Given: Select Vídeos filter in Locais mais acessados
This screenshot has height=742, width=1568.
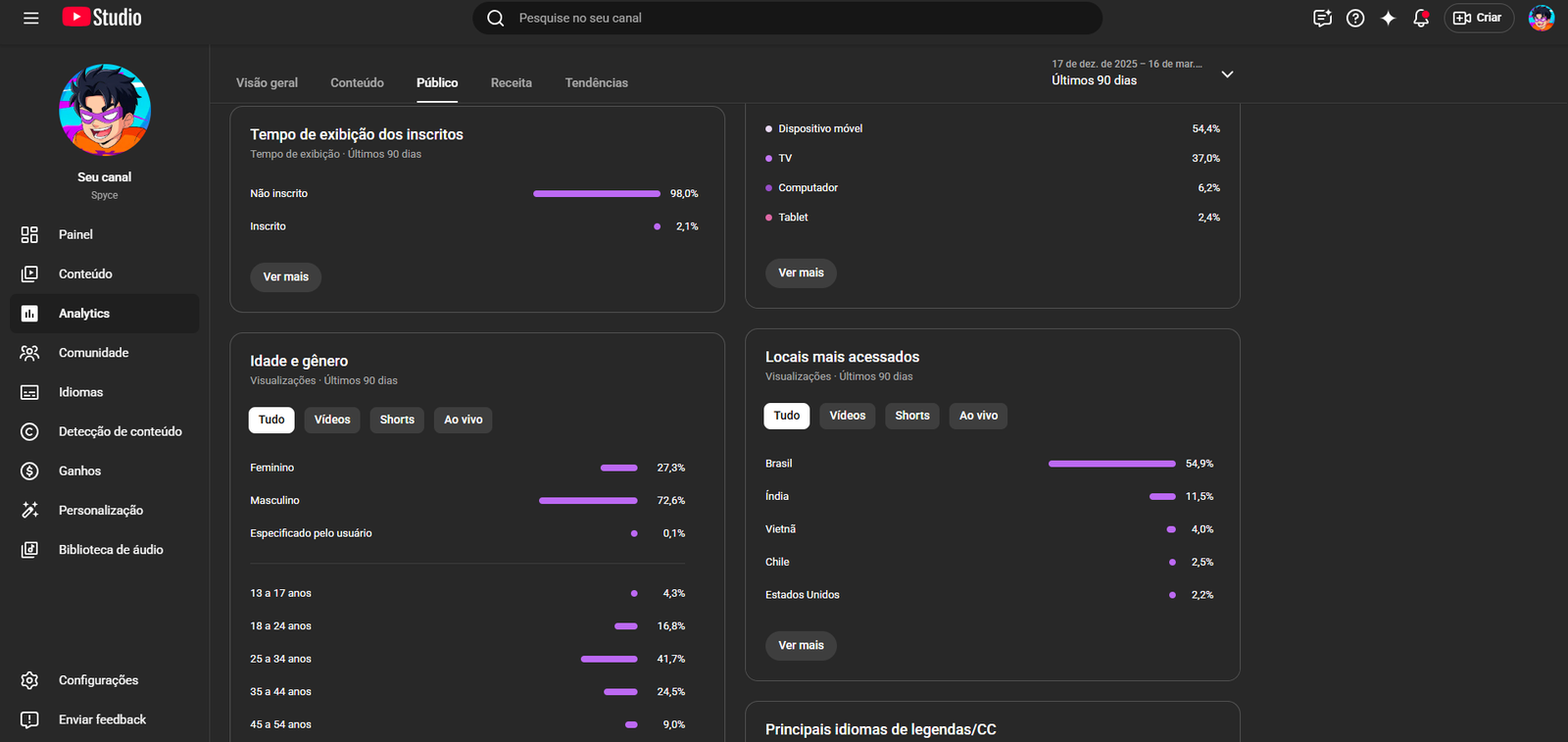Looking at the screenshot, I should coord(847,416).
